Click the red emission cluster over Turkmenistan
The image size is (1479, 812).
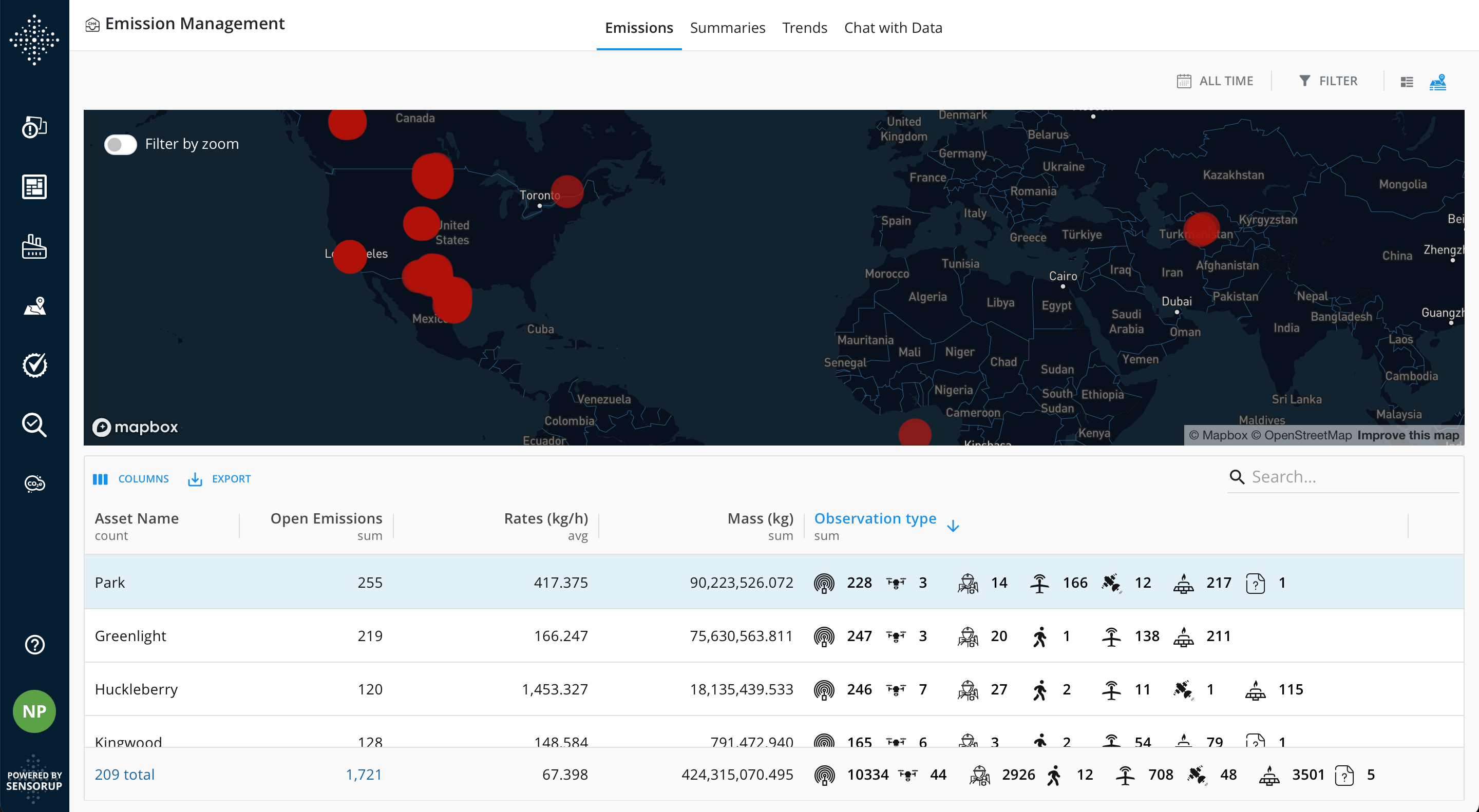(x=1201, y=229)
